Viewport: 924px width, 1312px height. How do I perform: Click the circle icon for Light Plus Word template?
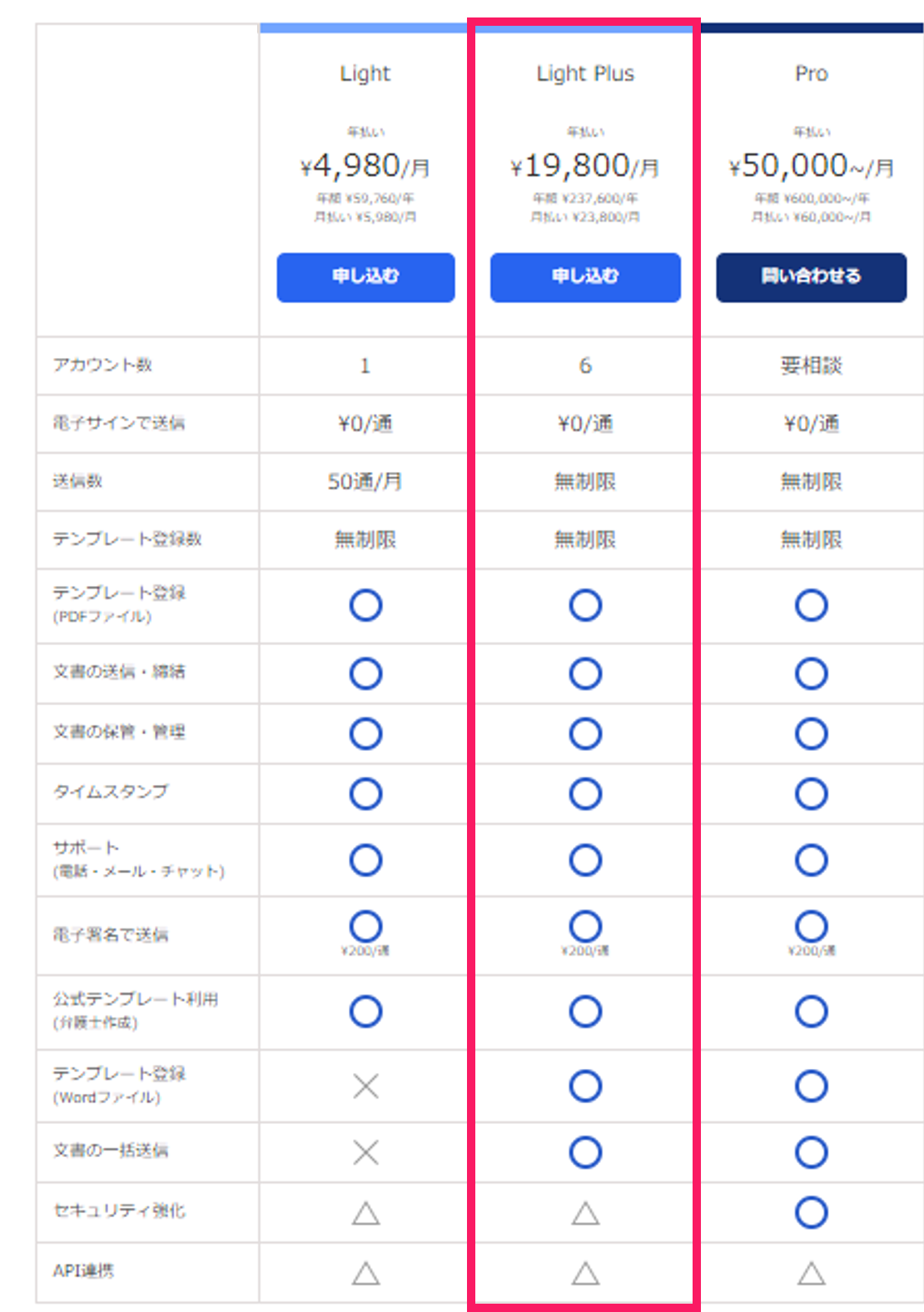click(585, 1086)
